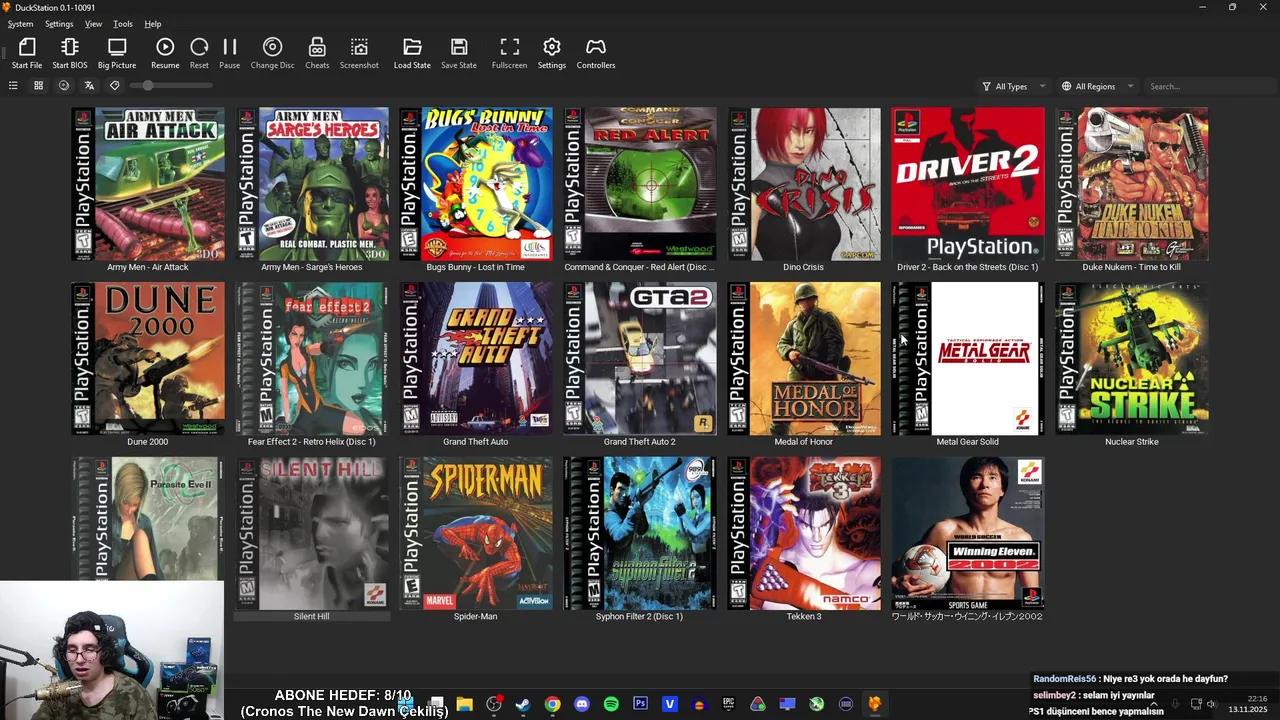Select the Nuclear Strike cover
This screenshot has width=1280, height=720.
1132,358
